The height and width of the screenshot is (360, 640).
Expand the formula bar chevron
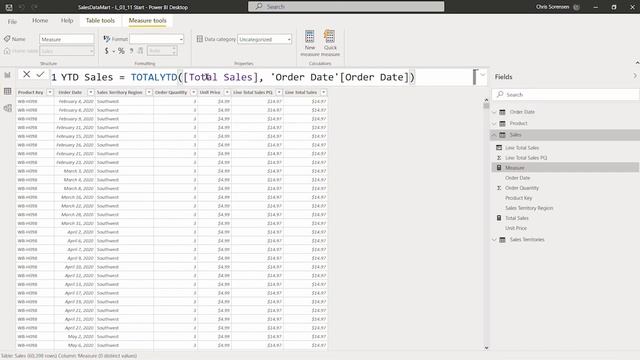click(483, 75)
